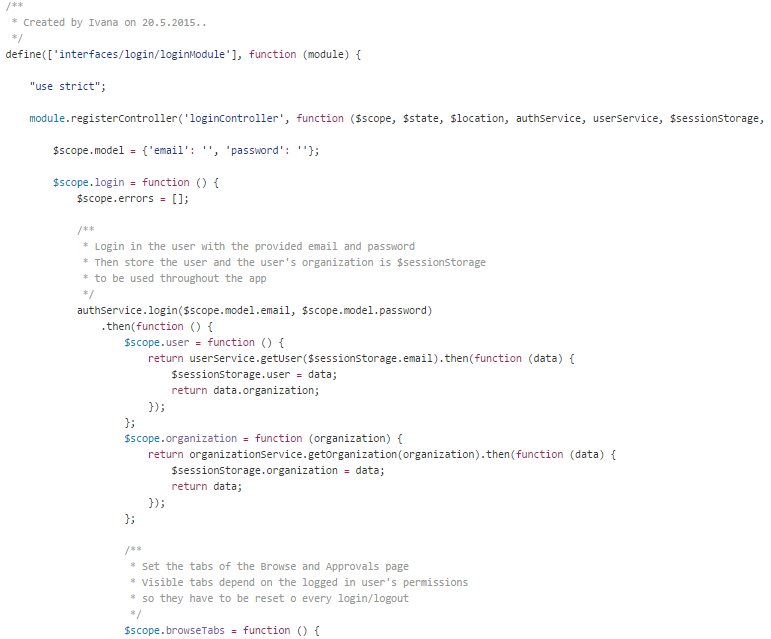The image size is (771, 639).
Task: Click userService.getUser call
Action: [314, 358]
